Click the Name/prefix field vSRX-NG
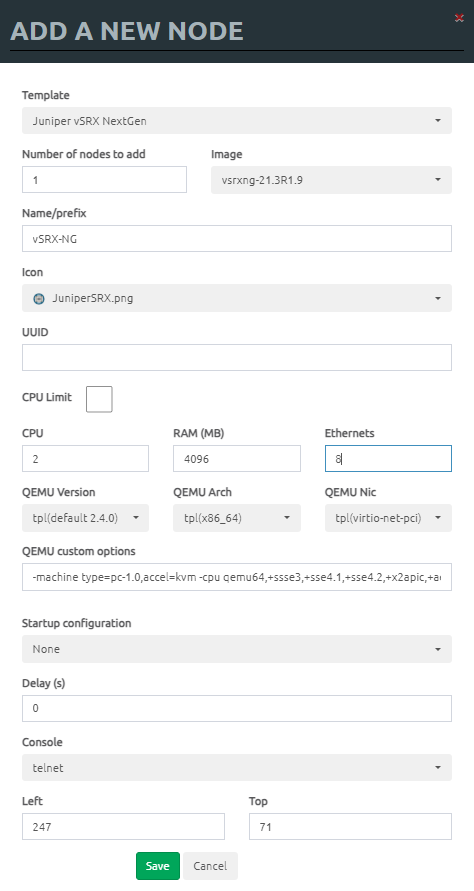Viewport: 474px width, 891px height. tap(237, 239)
